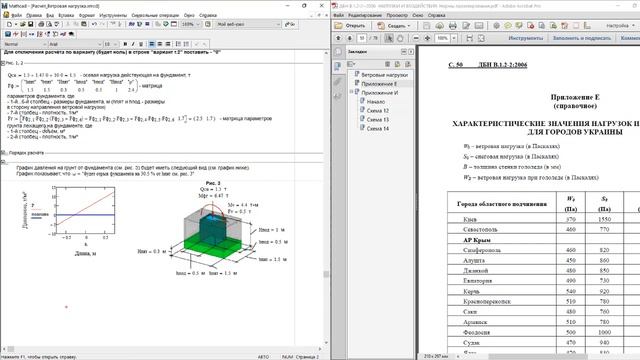Screen dimensions: 640x360
Task: Toggle bold formatting in Mathcad
Action: pyautogui.click(x=125, y=44)
